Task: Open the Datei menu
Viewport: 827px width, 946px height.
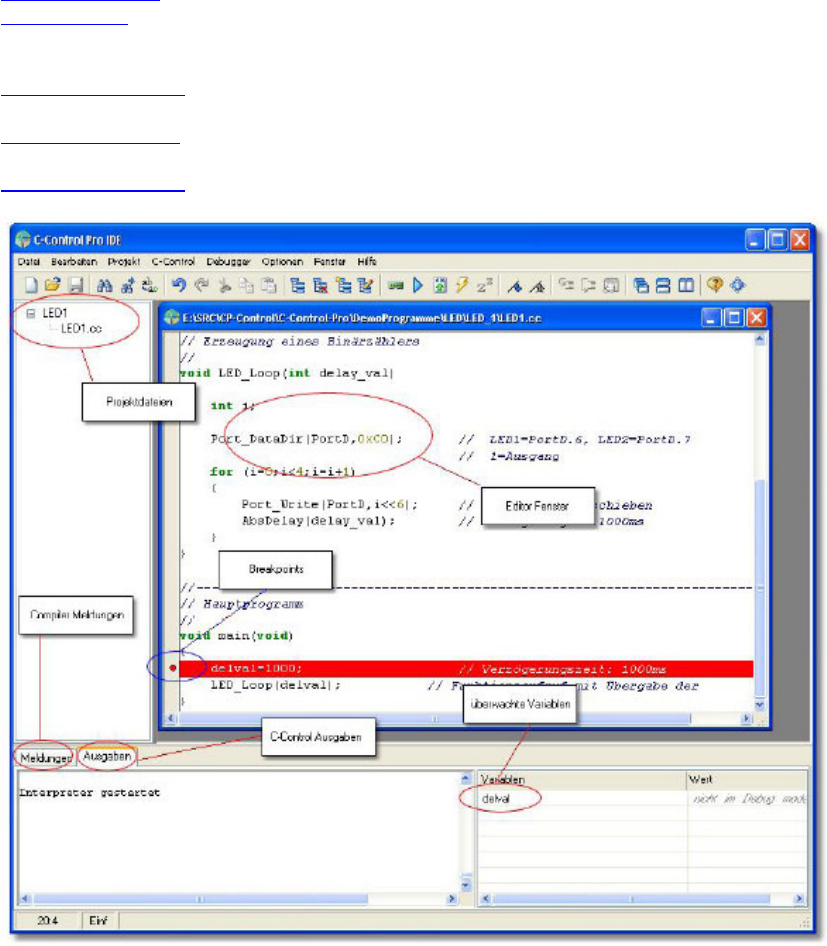Action: 29,261
